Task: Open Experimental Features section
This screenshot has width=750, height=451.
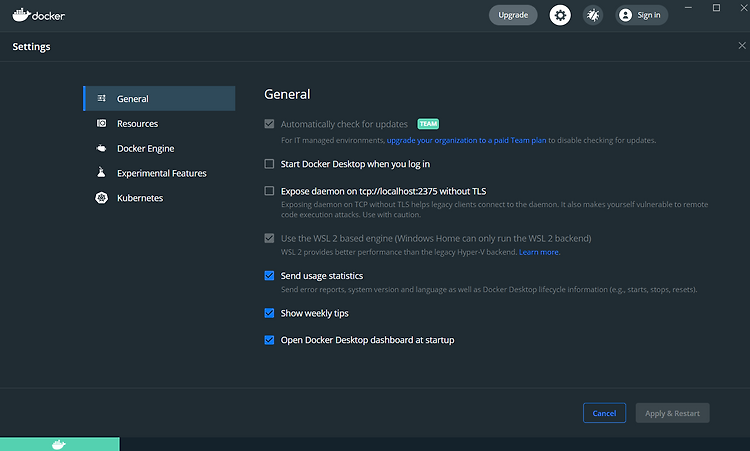Action: click(159, 173)
